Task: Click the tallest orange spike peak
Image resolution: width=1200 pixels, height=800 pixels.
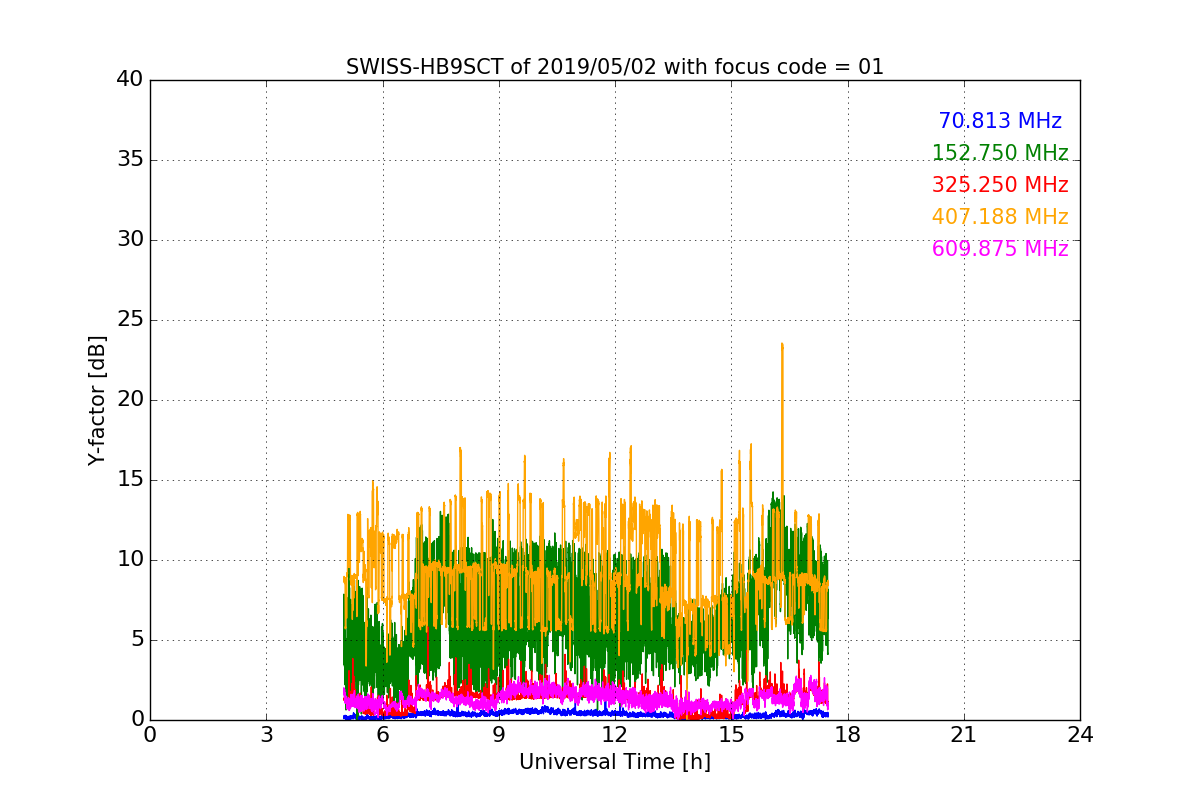Action: pos(782,344)
